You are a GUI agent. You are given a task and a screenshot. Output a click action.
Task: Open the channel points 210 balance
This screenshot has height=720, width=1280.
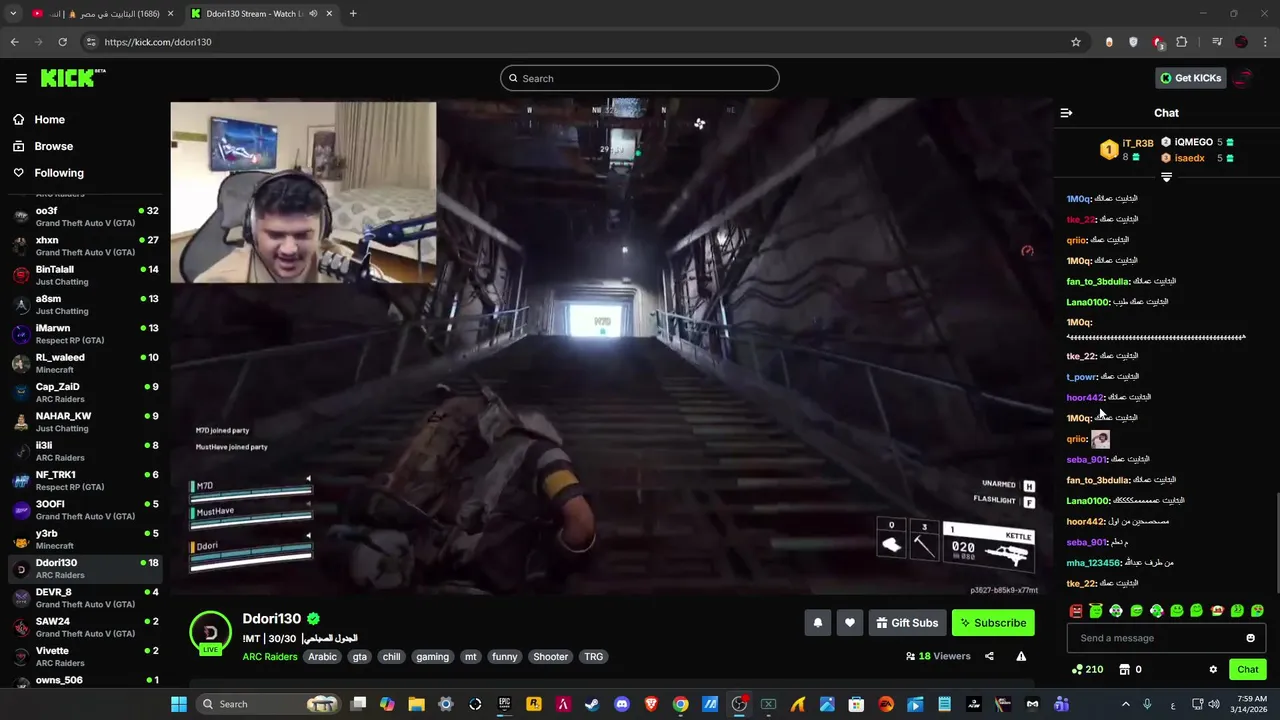pos(1087,670)
